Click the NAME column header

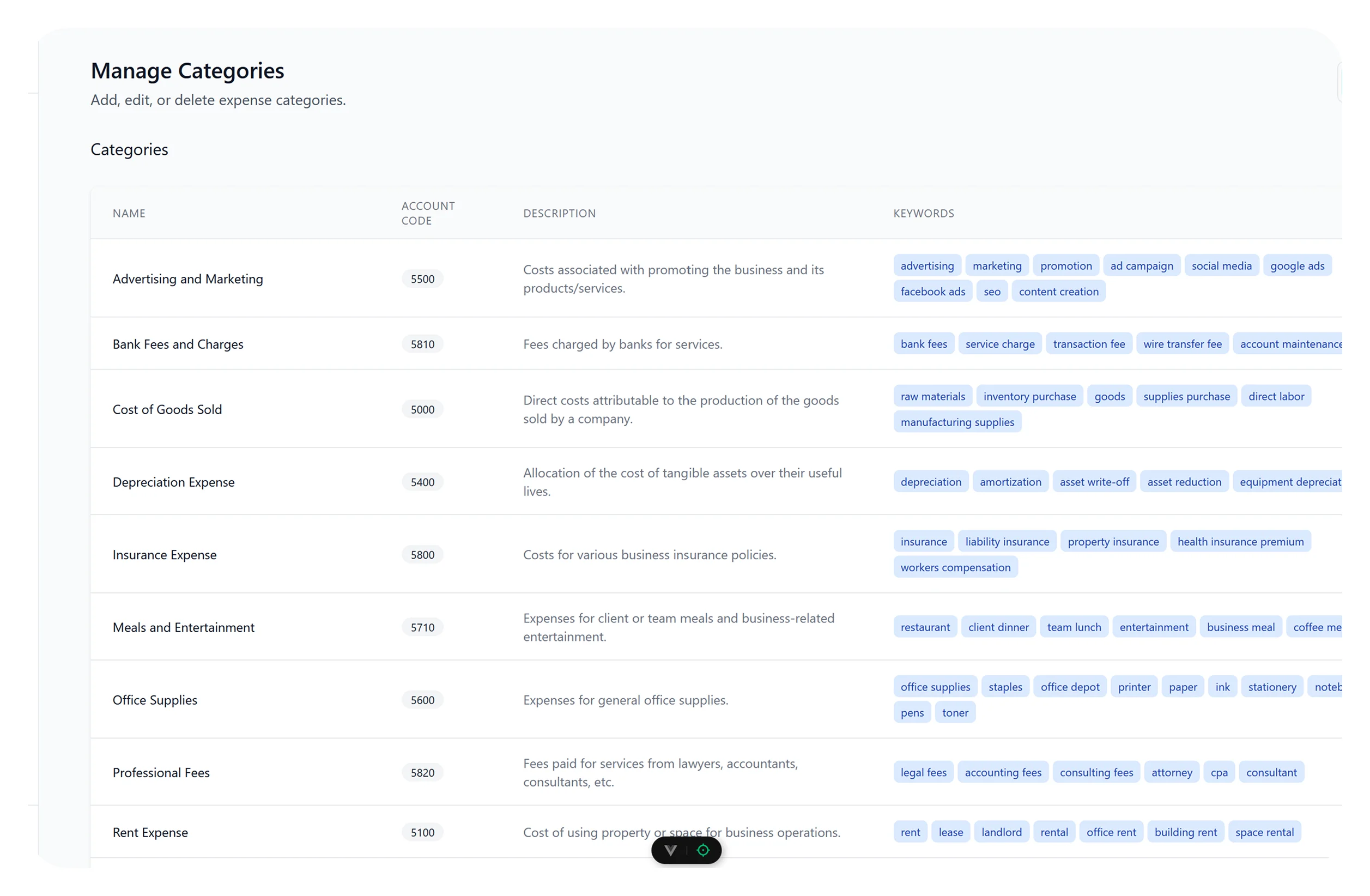click(x=129, y=214)
